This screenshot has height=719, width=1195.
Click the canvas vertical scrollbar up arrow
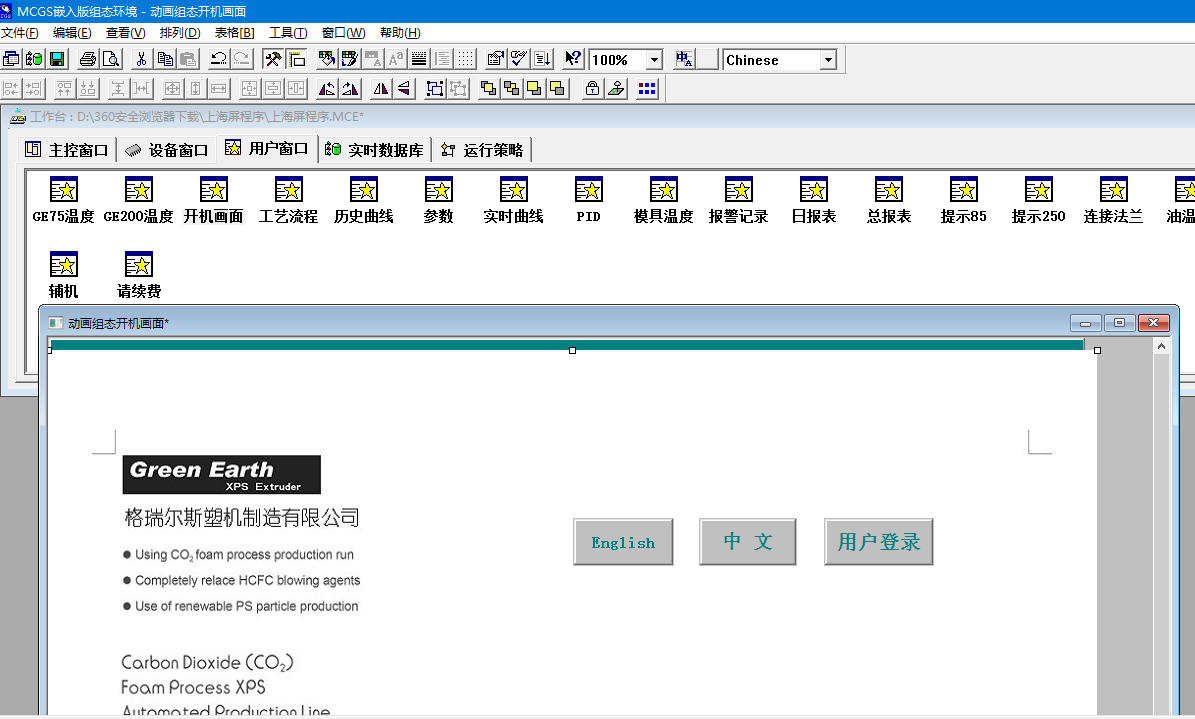(1161, 347)
